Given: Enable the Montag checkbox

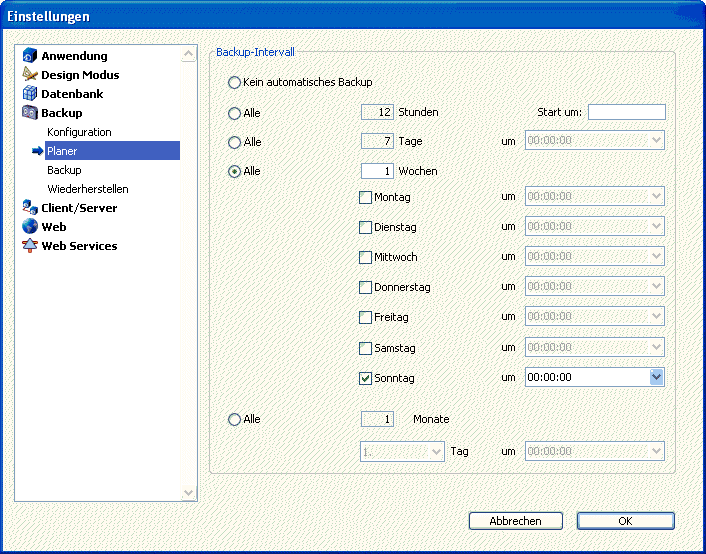Looking at the screenshot, I should coord(365,198).
